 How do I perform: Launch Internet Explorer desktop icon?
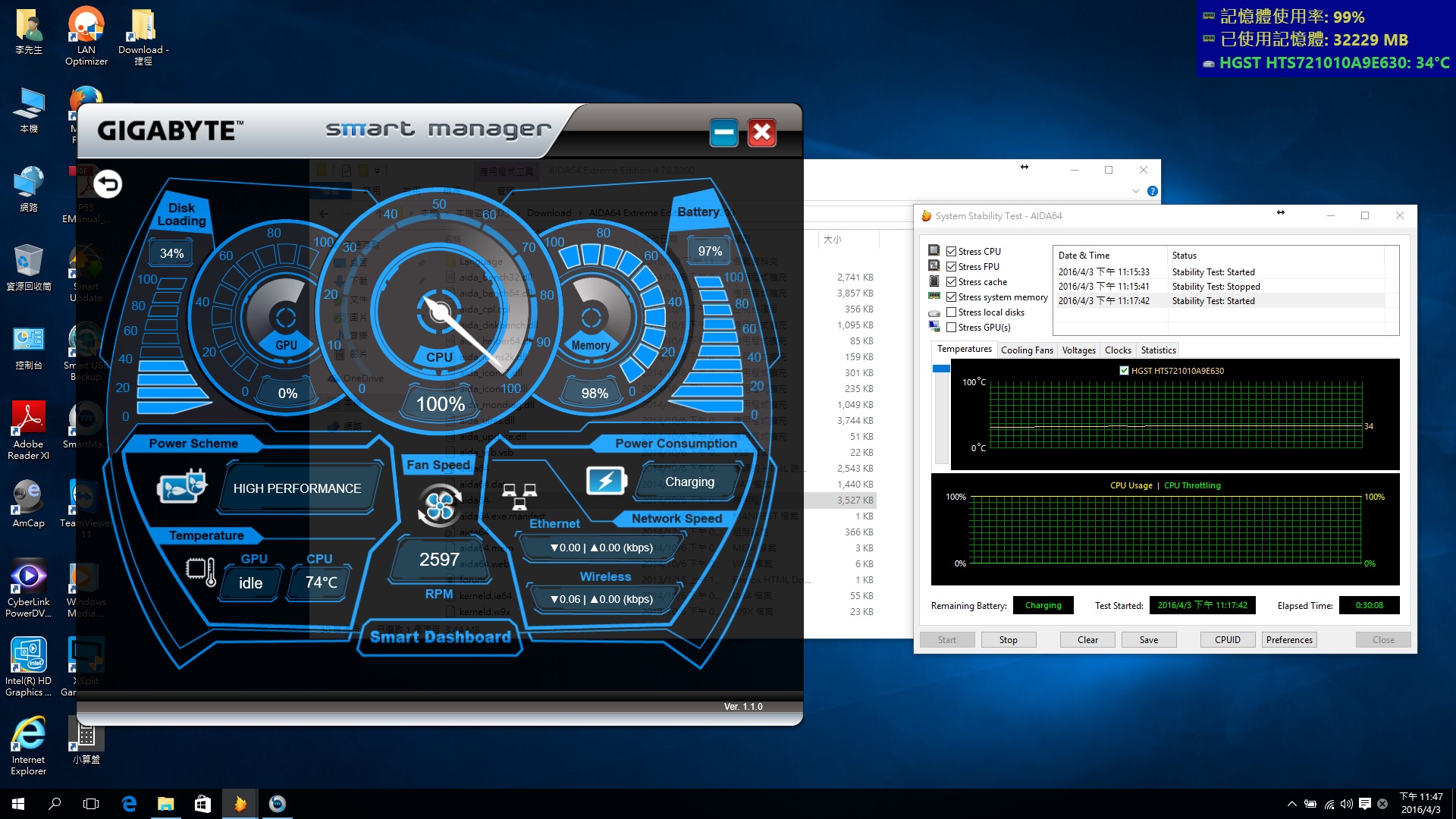point(29,746)
